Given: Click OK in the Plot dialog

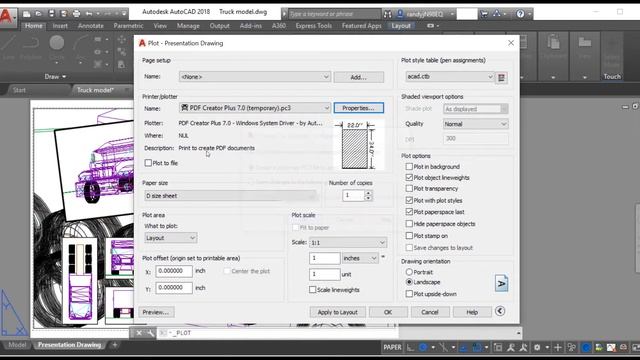Looking at the screenshot, I should click(x=388, y=312).
